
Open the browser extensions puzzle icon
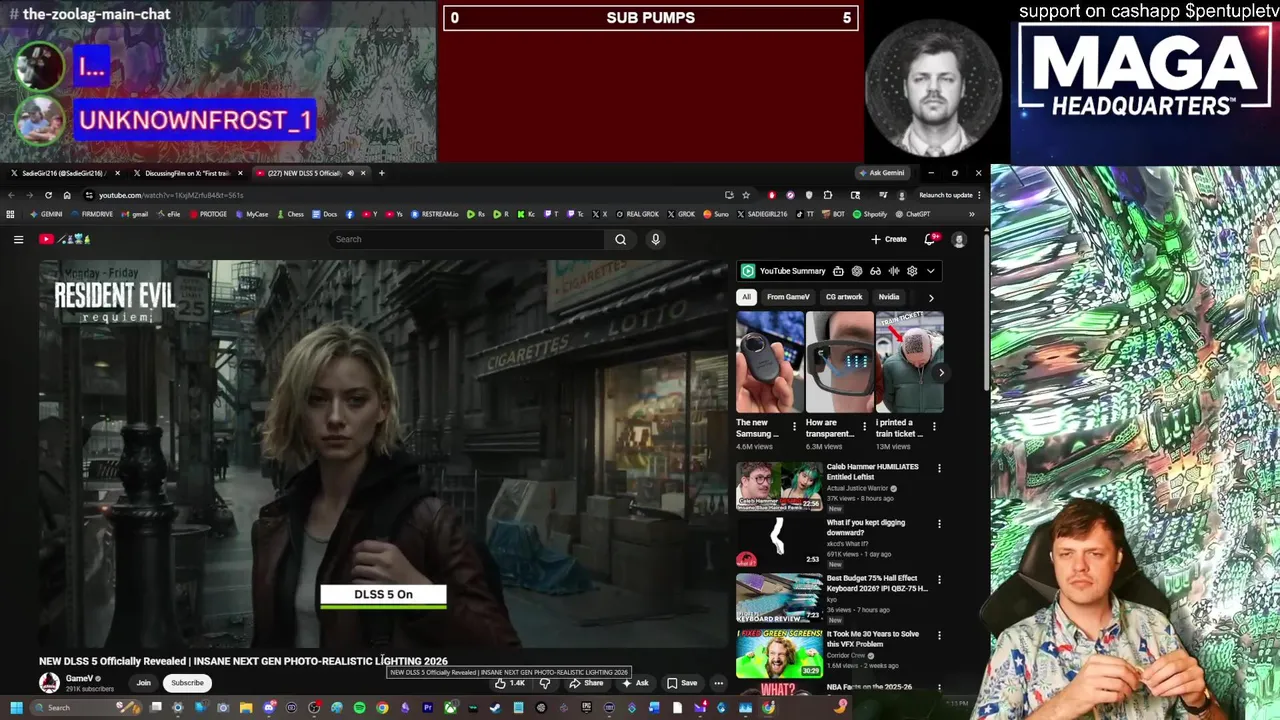pos(827,195)
